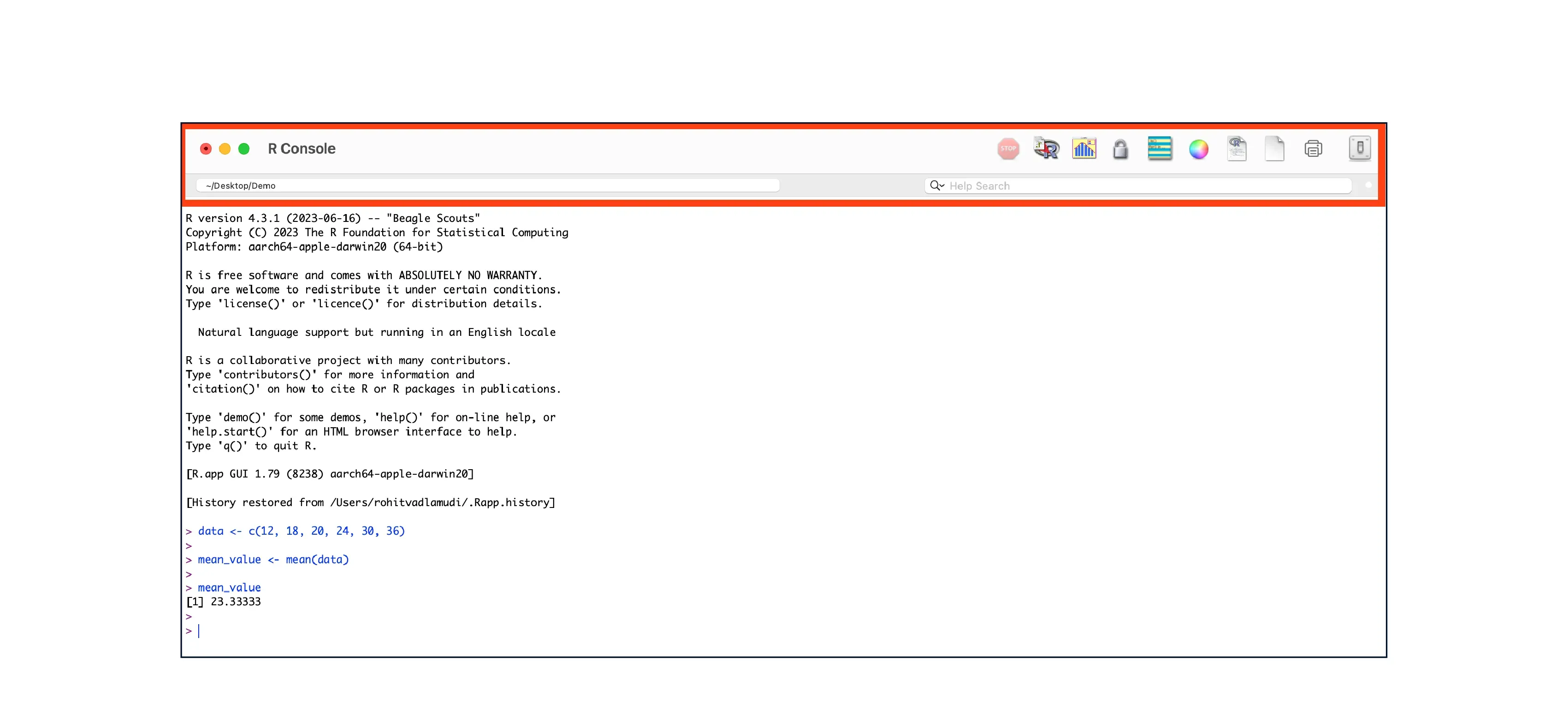Click the ~/Desktop/Demo working directory field
The height and width of the screenshot is (704, 1568).
point(488,186)
